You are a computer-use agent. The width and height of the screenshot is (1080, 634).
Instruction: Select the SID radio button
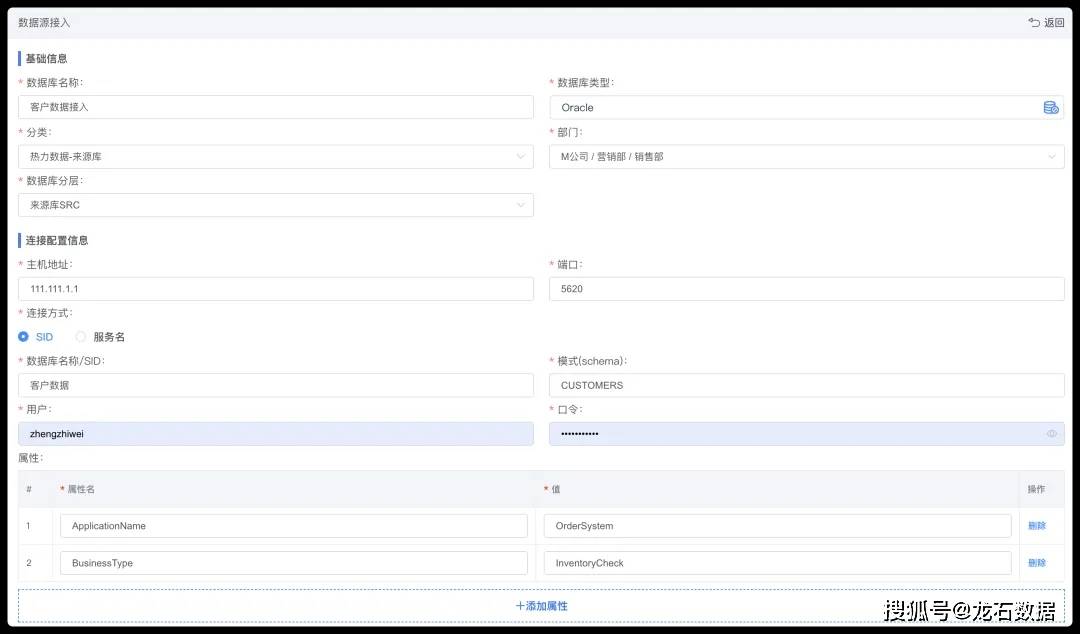(x=24, y=337)
